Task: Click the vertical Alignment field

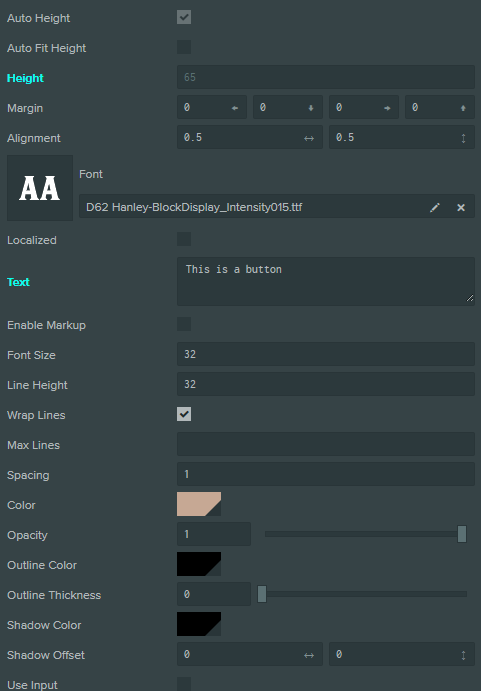Action: [402, 137]
